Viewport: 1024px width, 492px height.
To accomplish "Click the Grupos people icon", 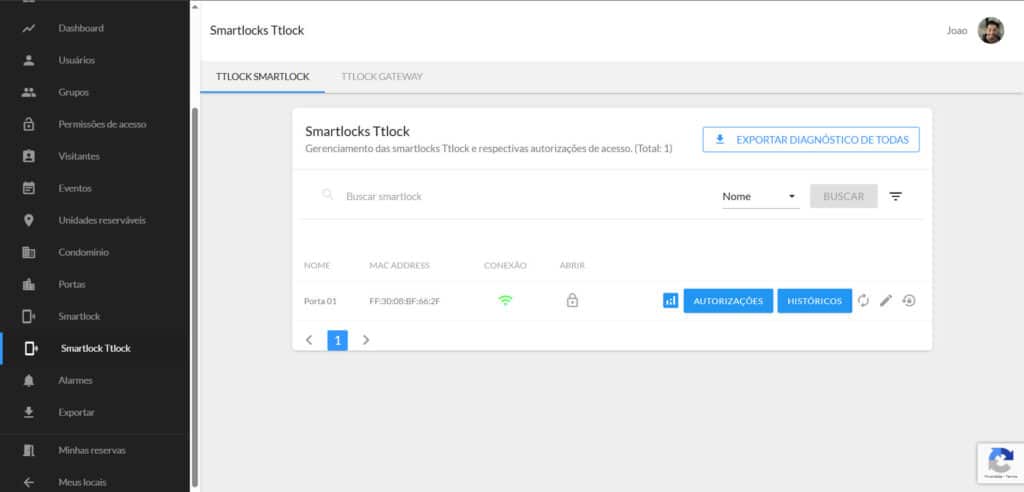I will pos(29,92).
